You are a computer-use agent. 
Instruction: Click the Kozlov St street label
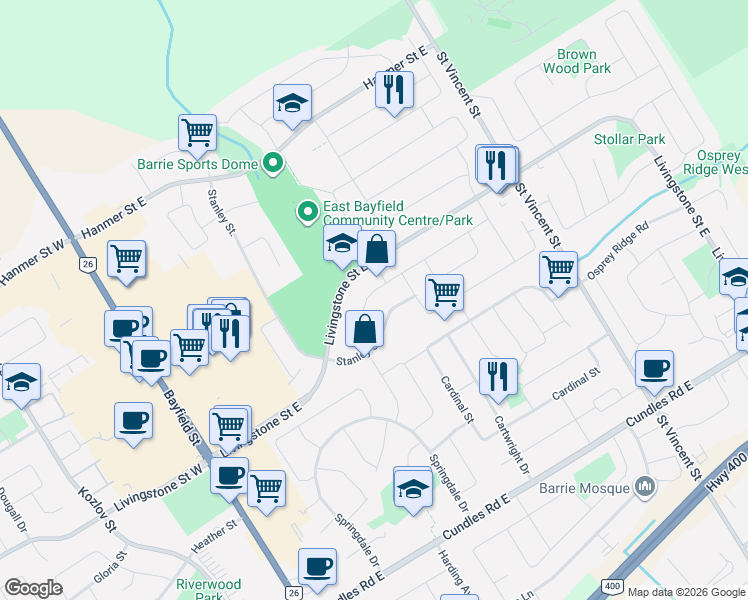click(98, 509)
